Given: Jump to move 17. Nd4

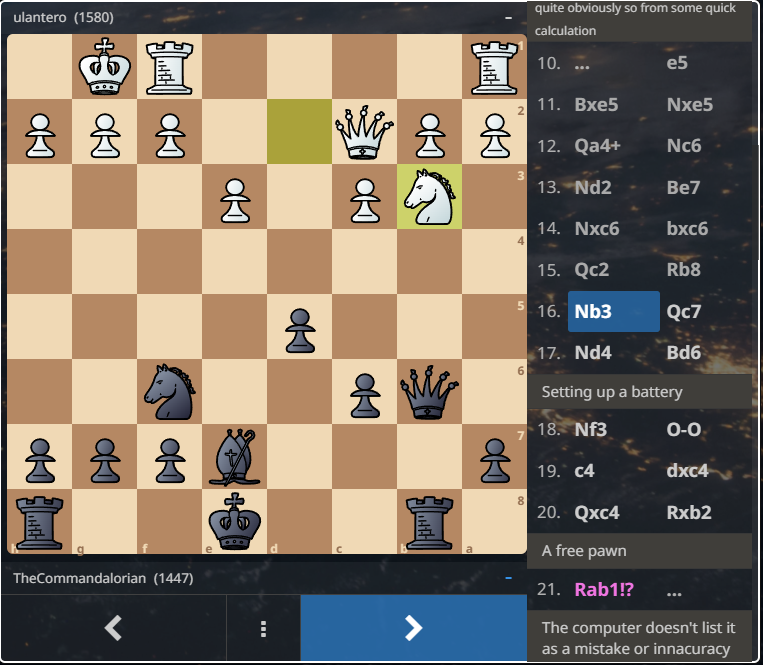Looking at the screenshot, I should click(x=593, y=353).
